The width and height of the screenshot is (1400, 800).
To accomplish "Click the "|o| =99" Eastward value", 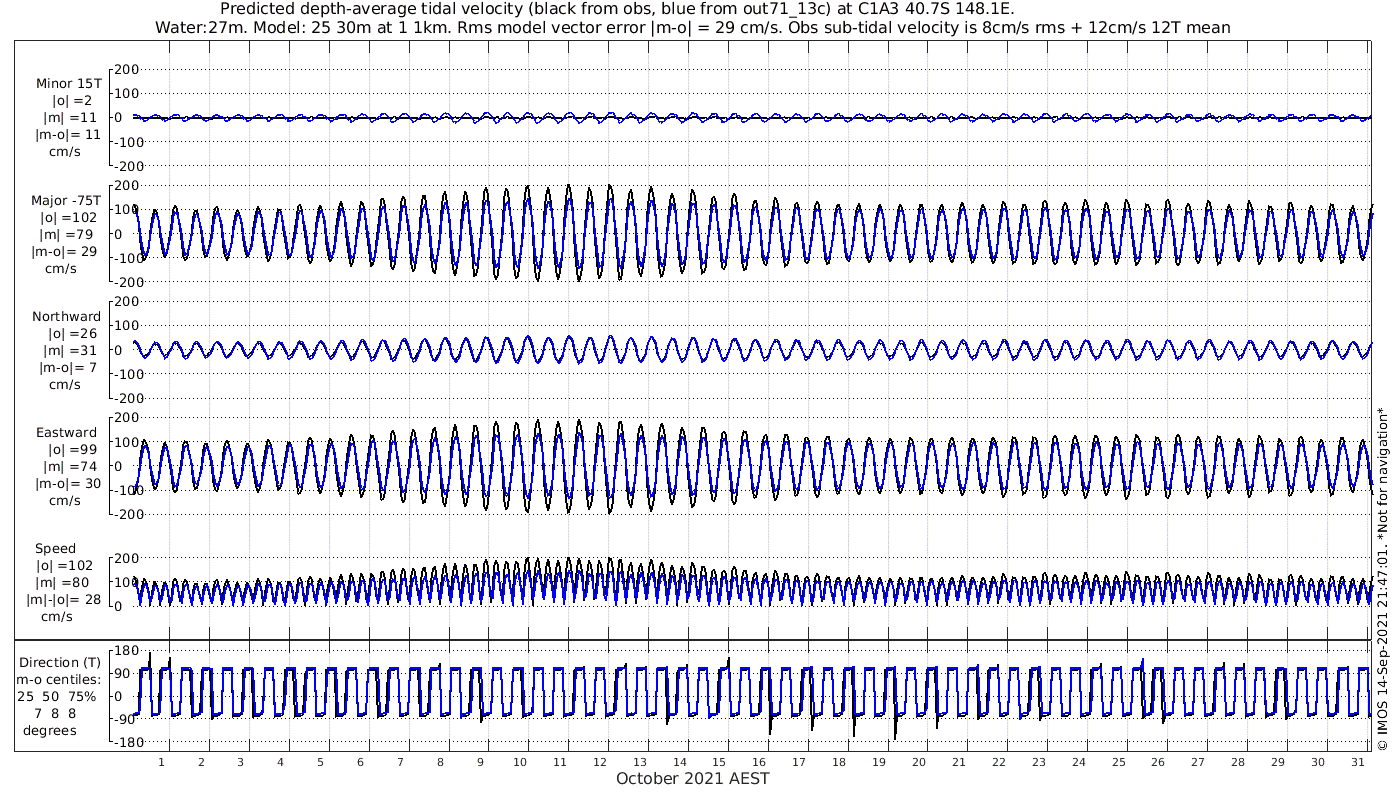I will pos(73,451).
